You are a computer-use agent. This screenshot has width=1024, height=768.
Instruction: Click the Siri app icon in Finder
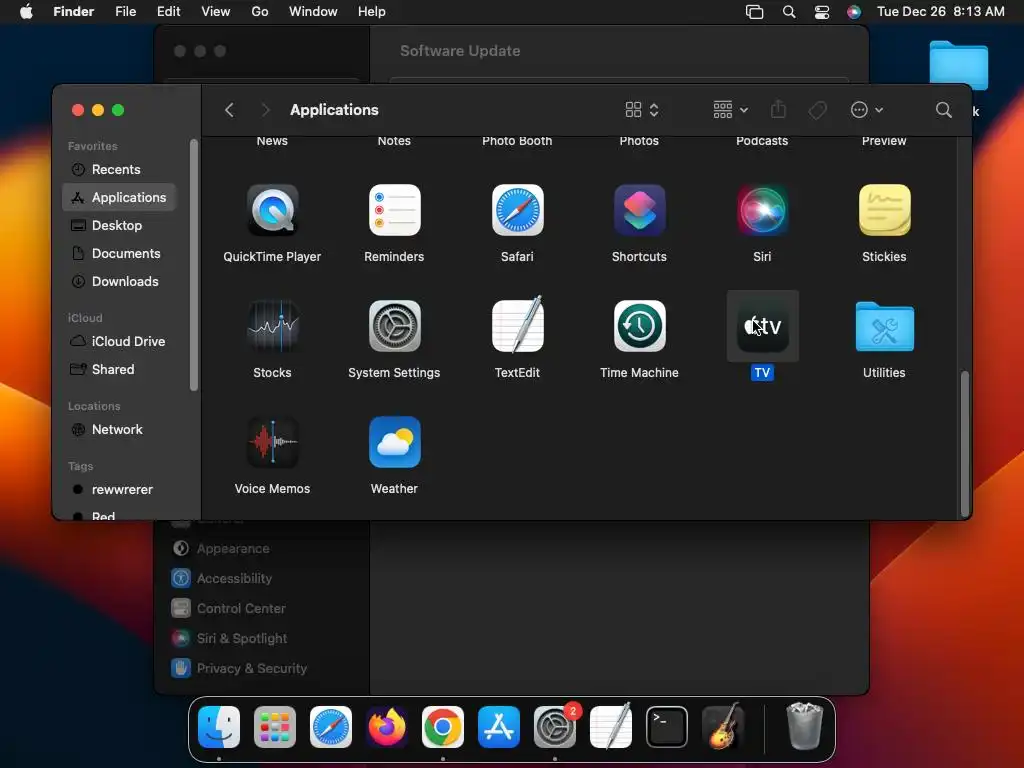tap(762, 210)
